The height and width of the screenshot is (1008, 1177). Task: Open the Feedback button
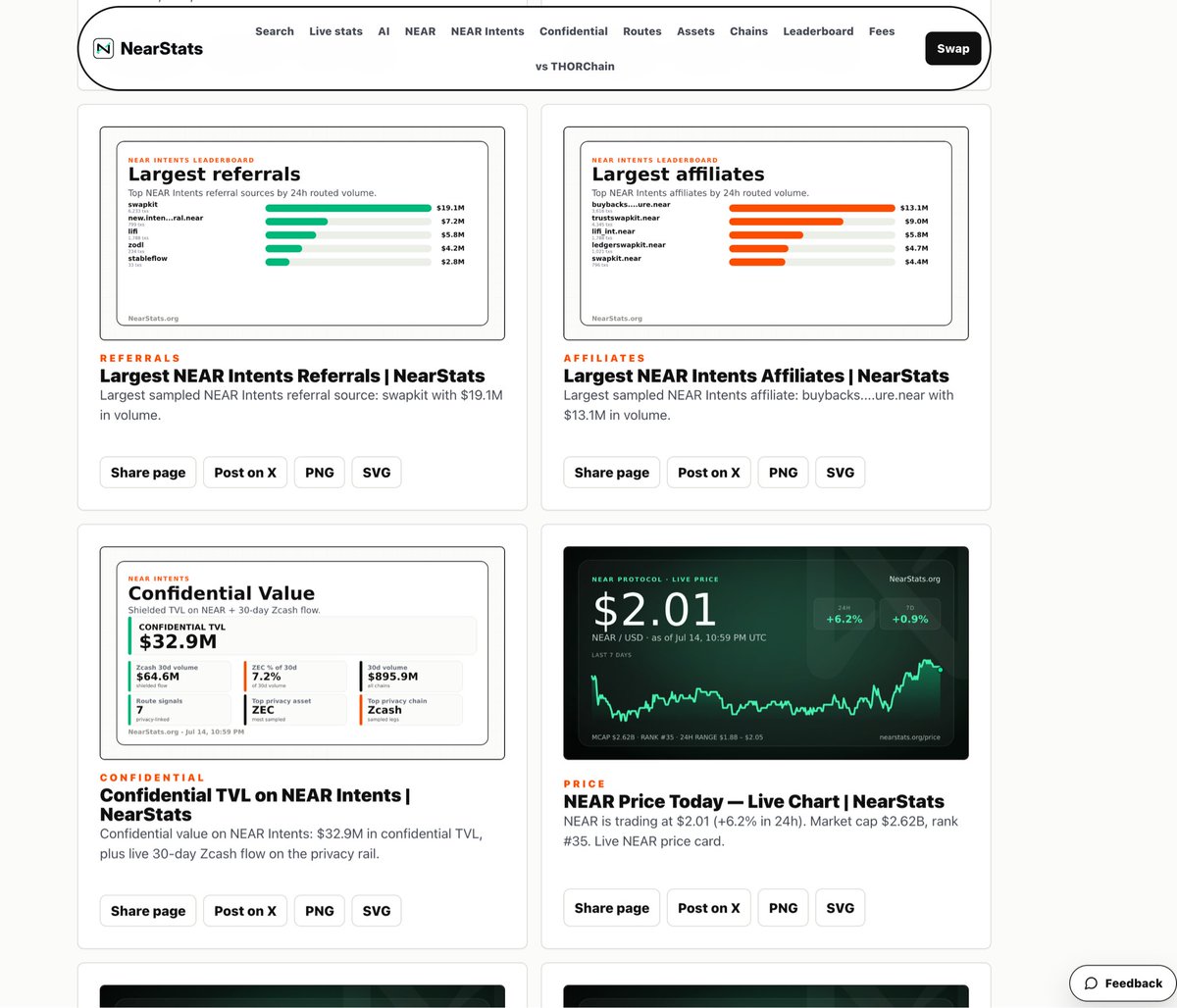pos(1123,983)
